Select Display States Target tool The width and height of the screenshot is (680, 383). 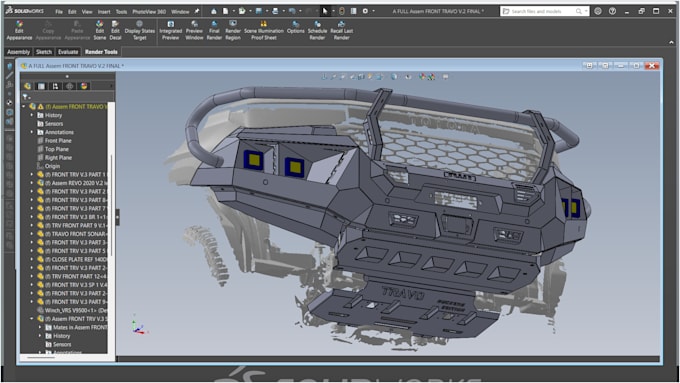[x=139, y=30]
